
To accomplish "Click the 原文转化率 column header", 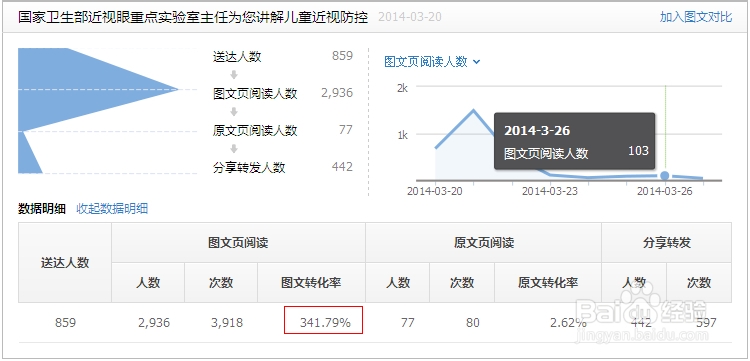I will click(x=548, y=283).
